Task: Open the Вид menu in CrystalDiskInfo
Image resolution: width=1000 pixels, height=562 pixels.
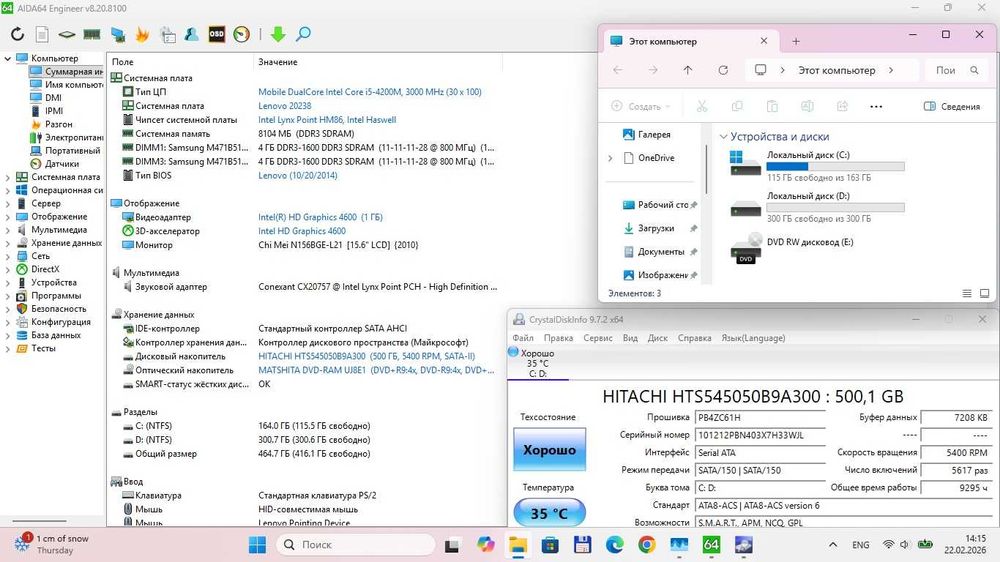Action: [630, 338]
